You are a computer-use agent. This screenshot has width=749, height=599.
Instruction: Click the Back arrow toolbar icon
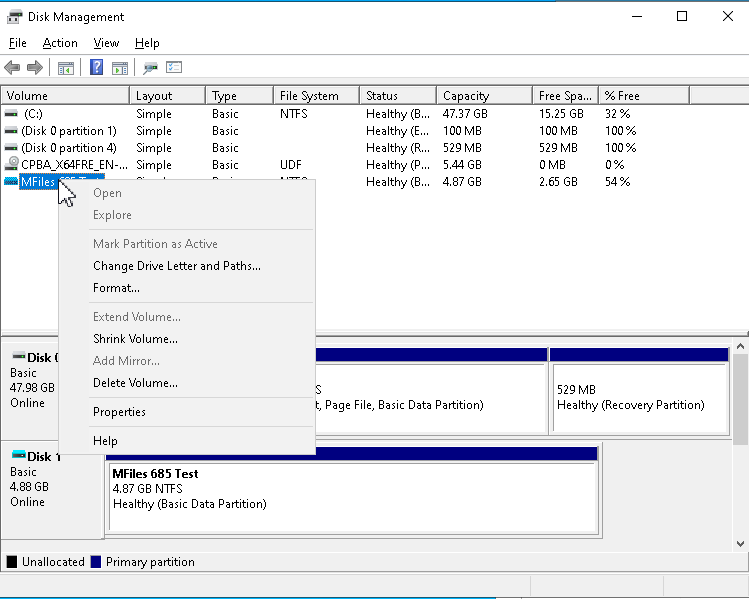(x=12, y=68)
